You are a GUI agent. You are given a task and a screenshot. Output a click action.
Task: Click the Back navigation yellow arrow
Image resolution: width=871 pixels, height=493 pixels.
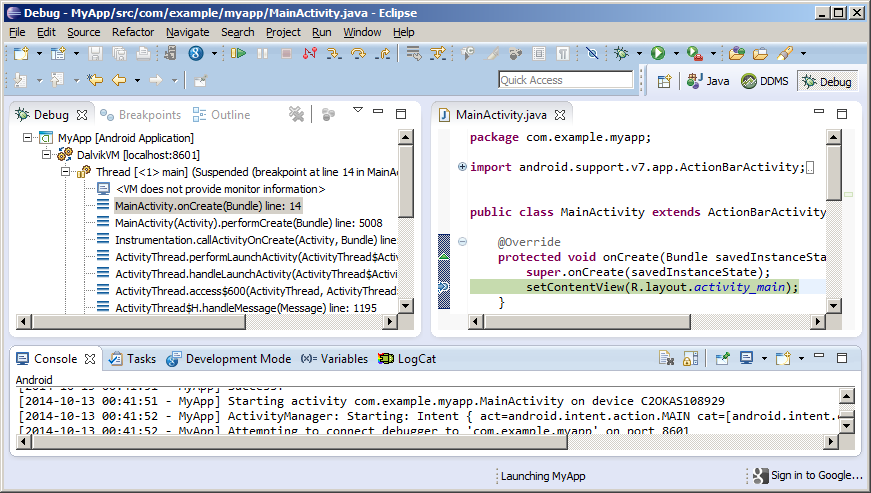[x=119, y=80]
